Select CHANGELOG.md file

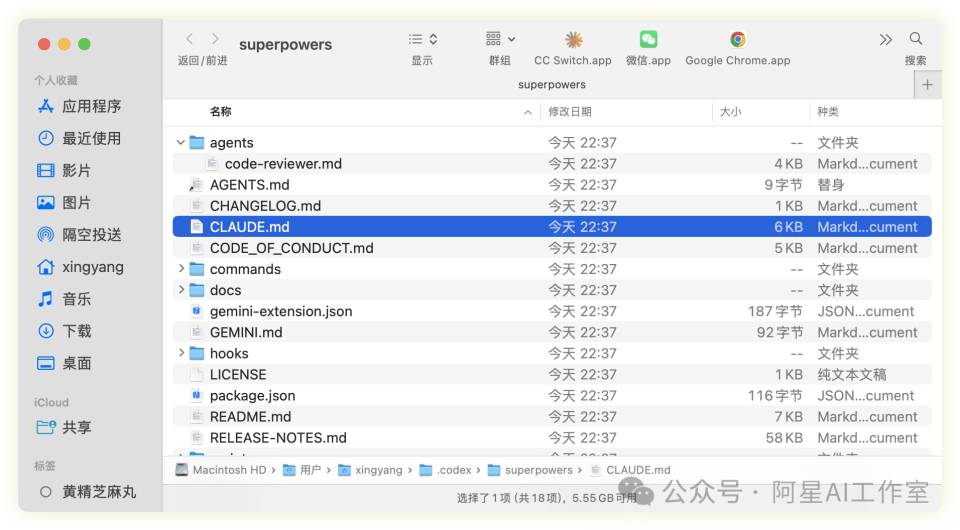(552, 206)
